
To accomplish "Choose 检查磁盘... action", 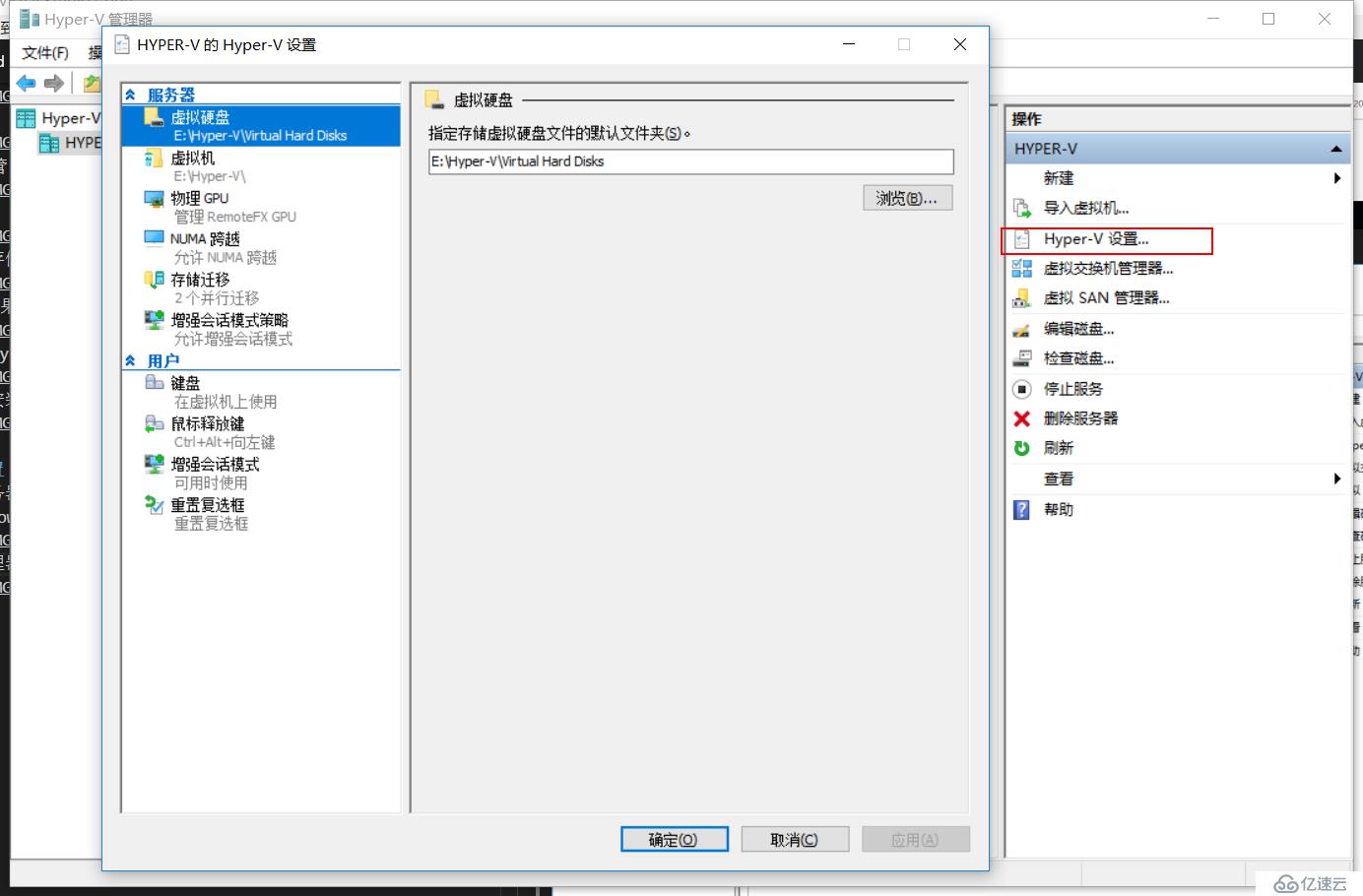I will click(1078, 358).
